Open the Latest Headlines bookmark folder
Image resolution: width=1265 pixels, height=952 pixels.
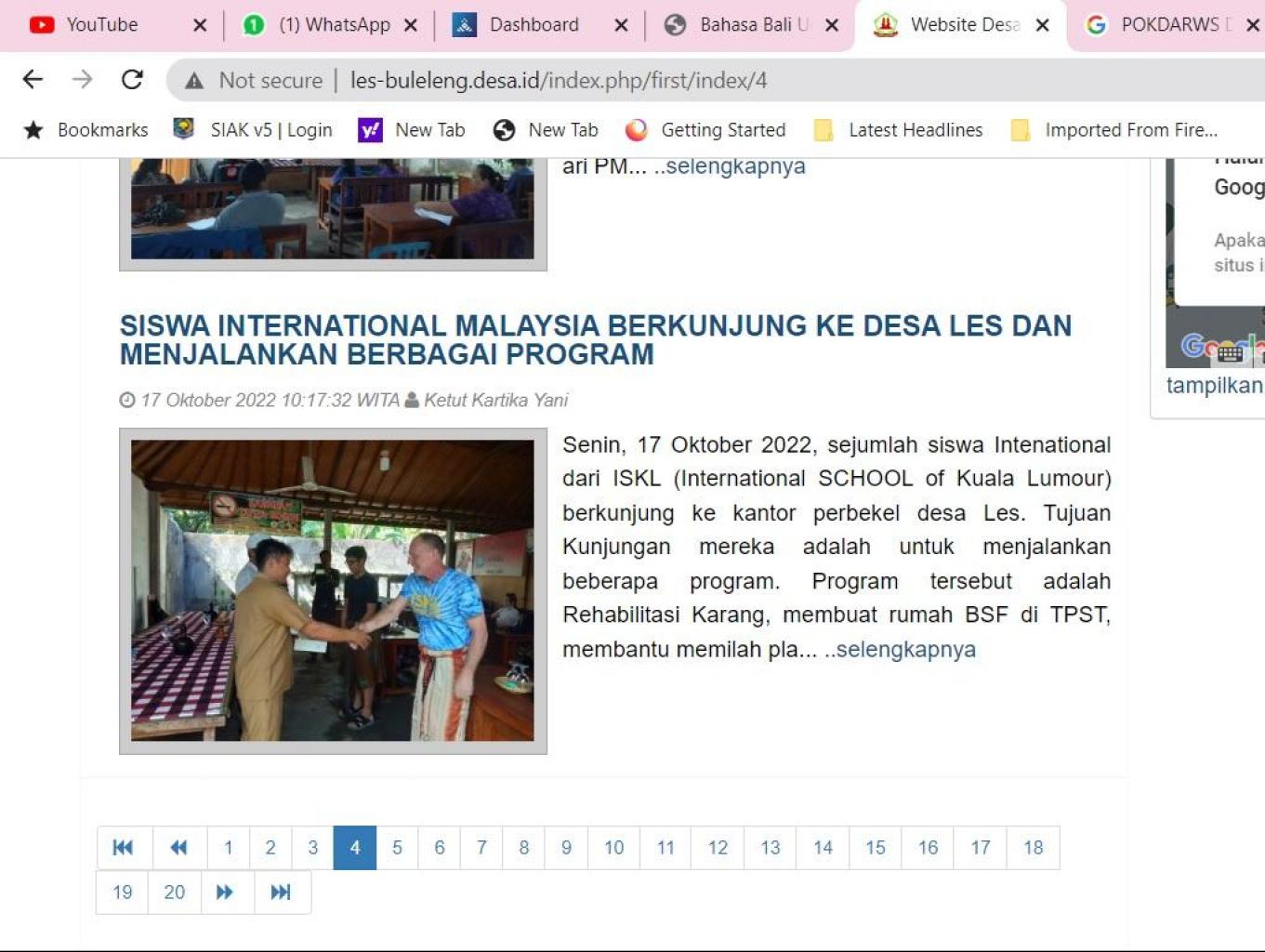pyautogui.click(x=898, y=130)
